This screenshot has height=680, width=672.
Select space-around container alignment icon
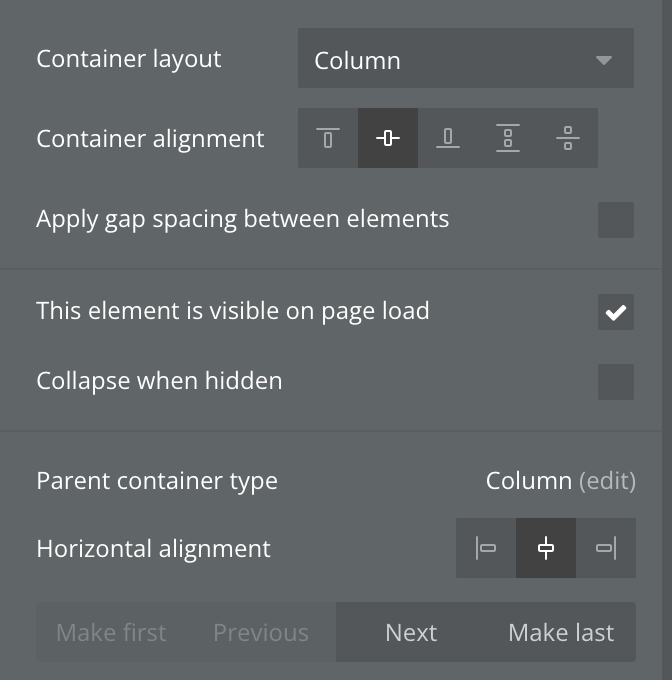pyautogui.click(x=567, y=138)
